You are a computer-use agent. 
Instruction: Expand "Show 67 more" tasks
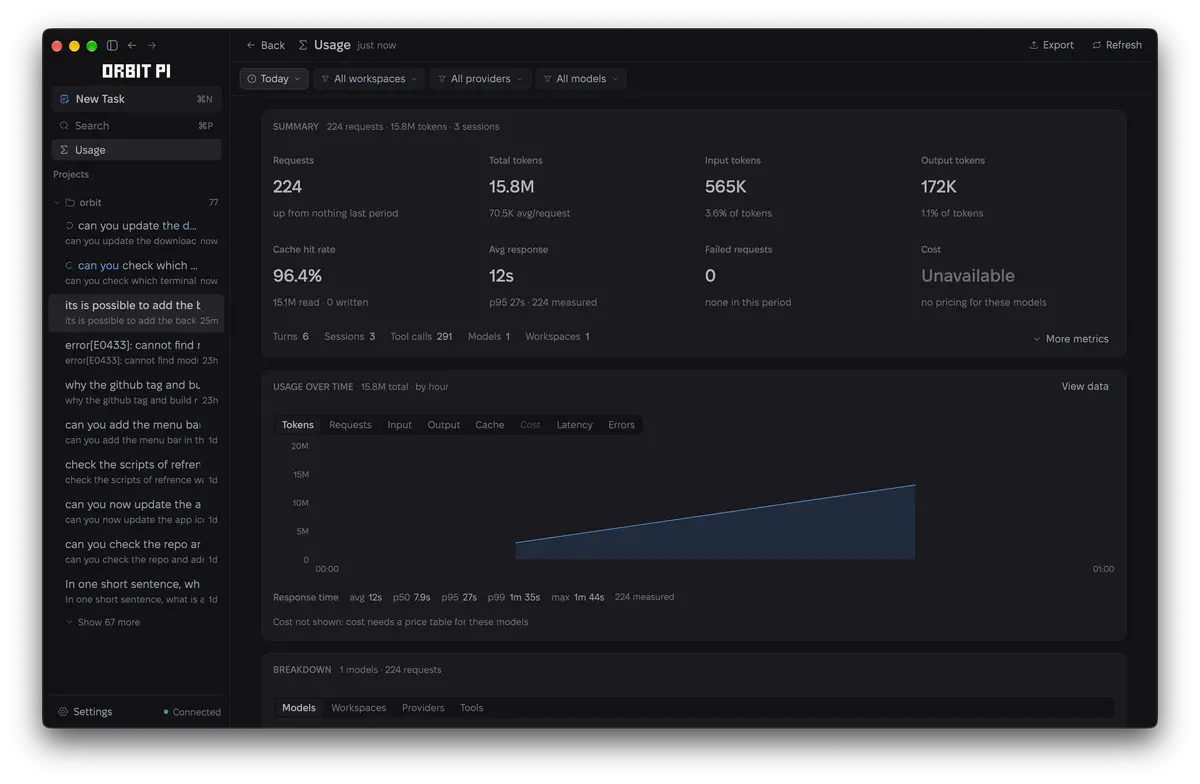103,622
